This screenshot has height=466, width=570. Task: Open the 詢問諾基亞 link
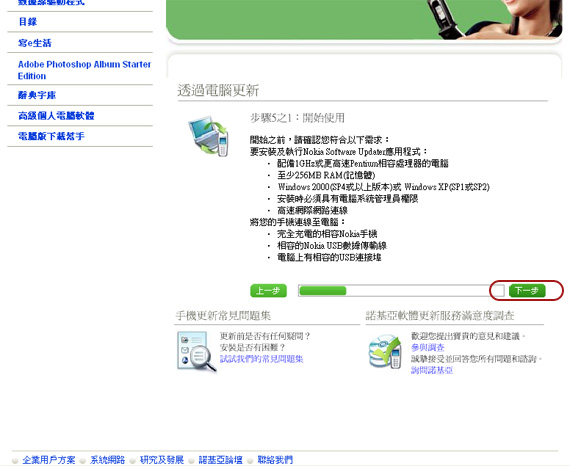pyautogui.click(x=432, y=370)
